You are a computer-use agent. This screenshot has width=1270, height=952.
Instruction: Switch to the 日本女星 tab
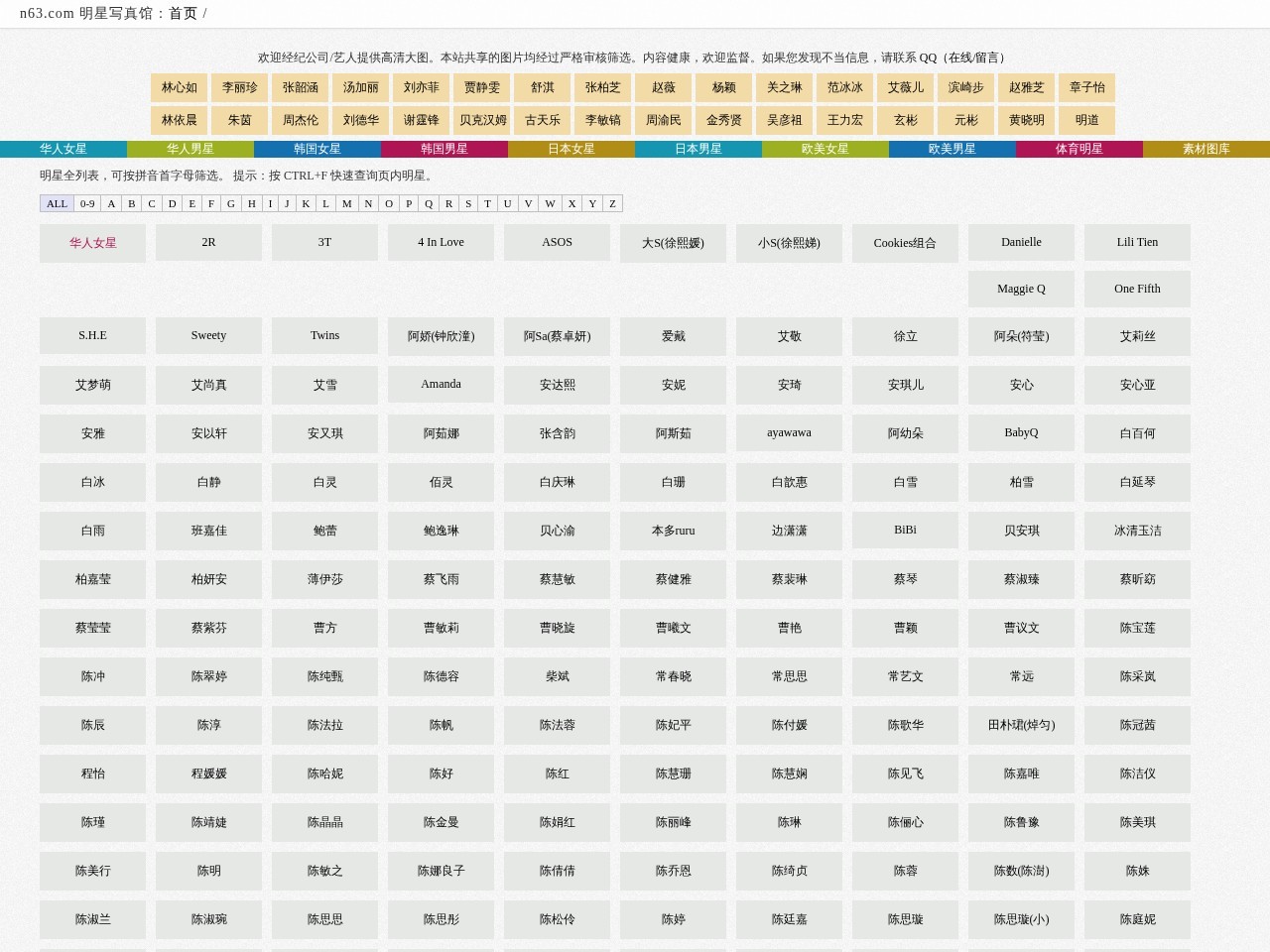click(571, 149)
